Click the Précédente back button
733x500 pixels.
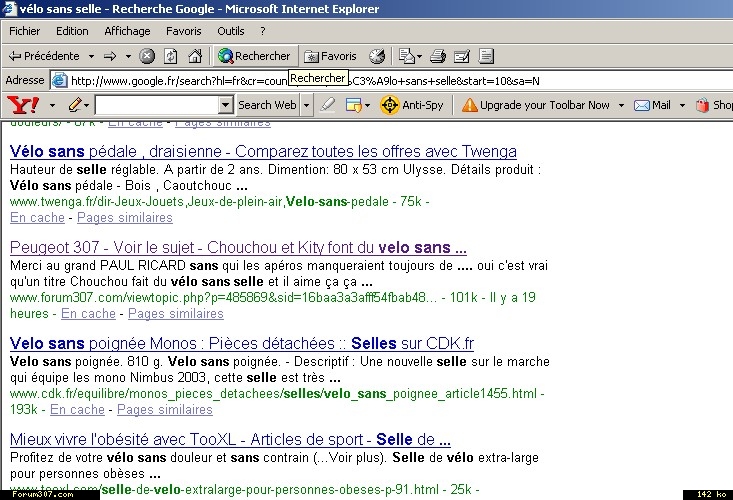point(44,56)
